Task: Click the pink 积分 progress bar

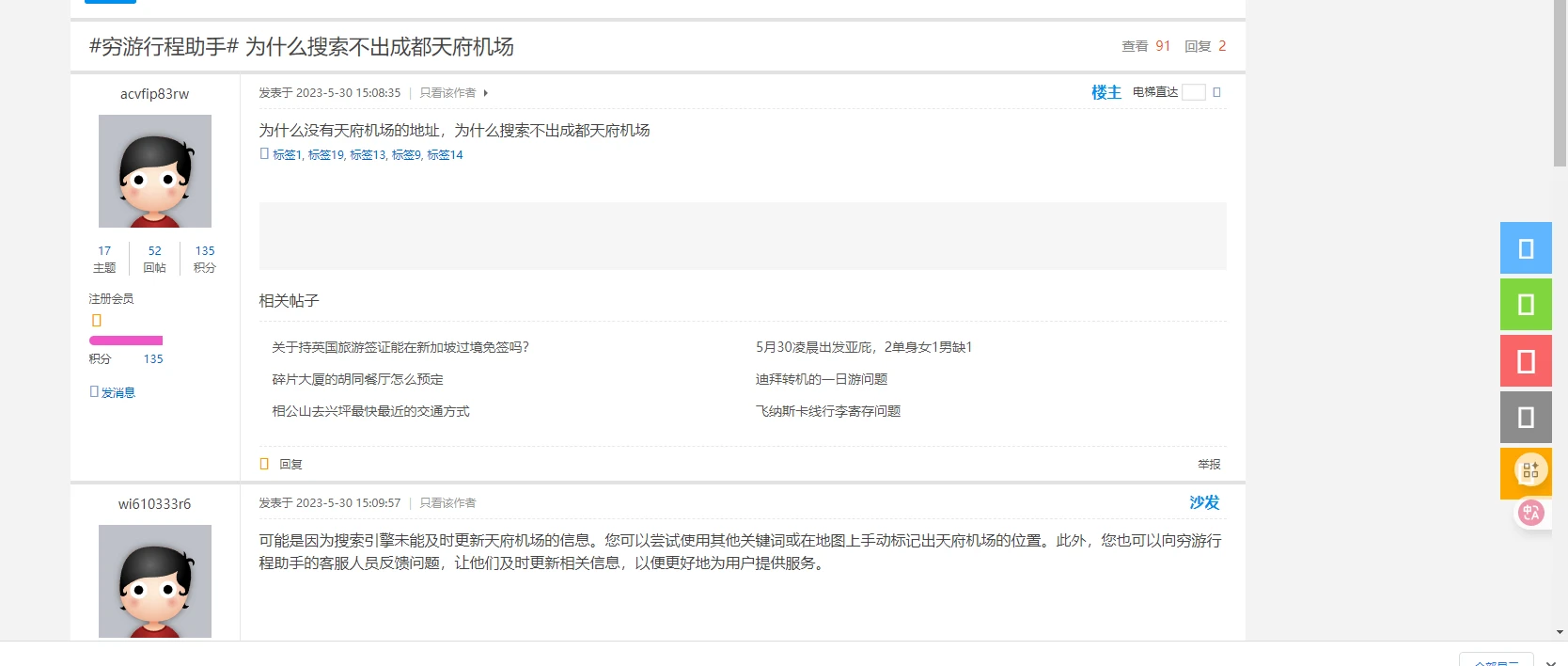Action: click(x=126, y=341)
